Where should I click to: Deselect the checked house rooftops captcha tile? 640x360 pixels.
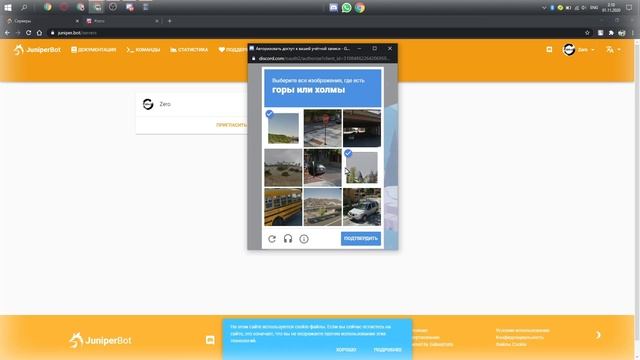tap(362, 167)
